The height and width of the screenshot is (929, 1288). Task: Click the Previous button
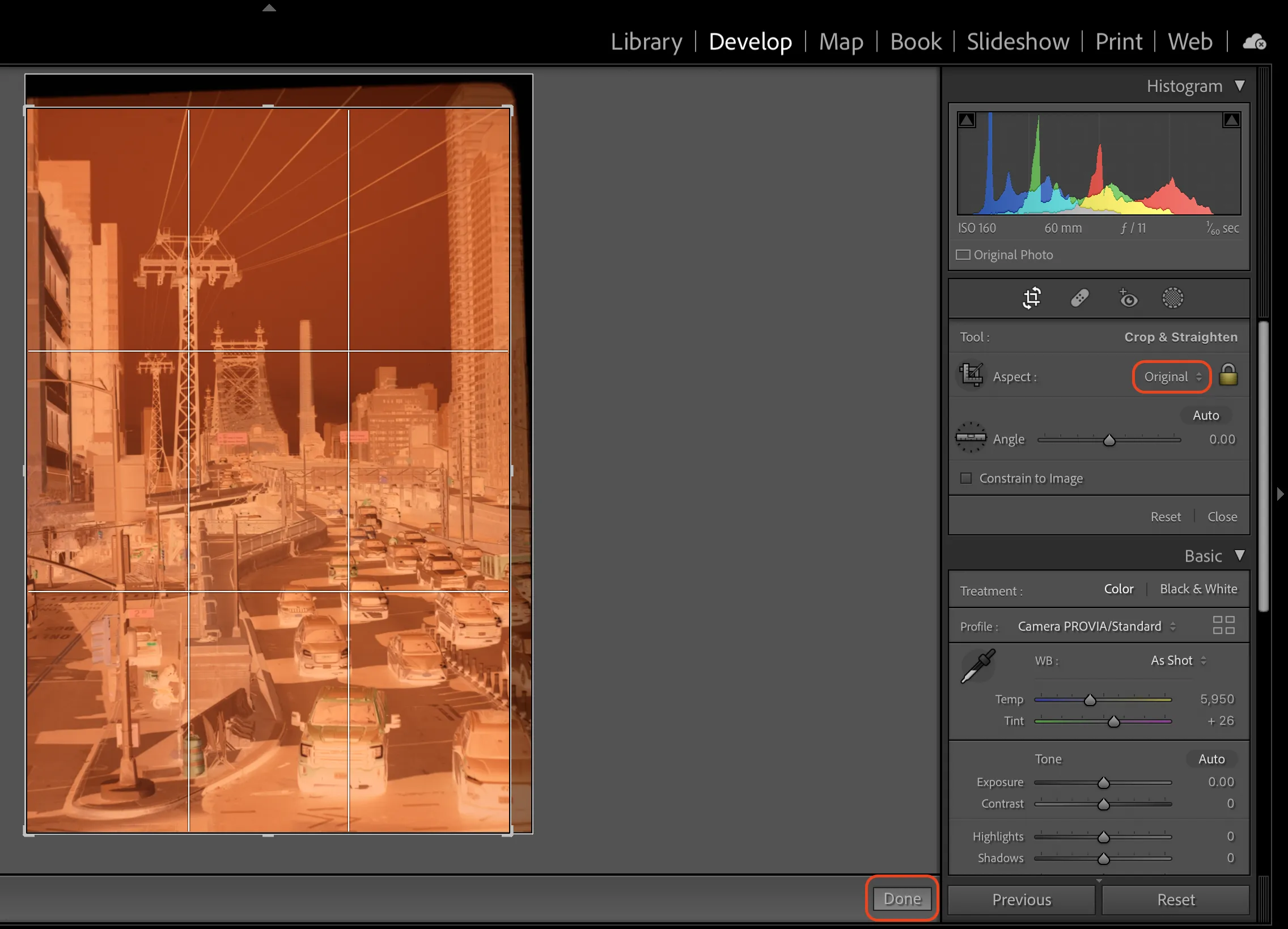pyautogui.click(x=1021, y=900)
